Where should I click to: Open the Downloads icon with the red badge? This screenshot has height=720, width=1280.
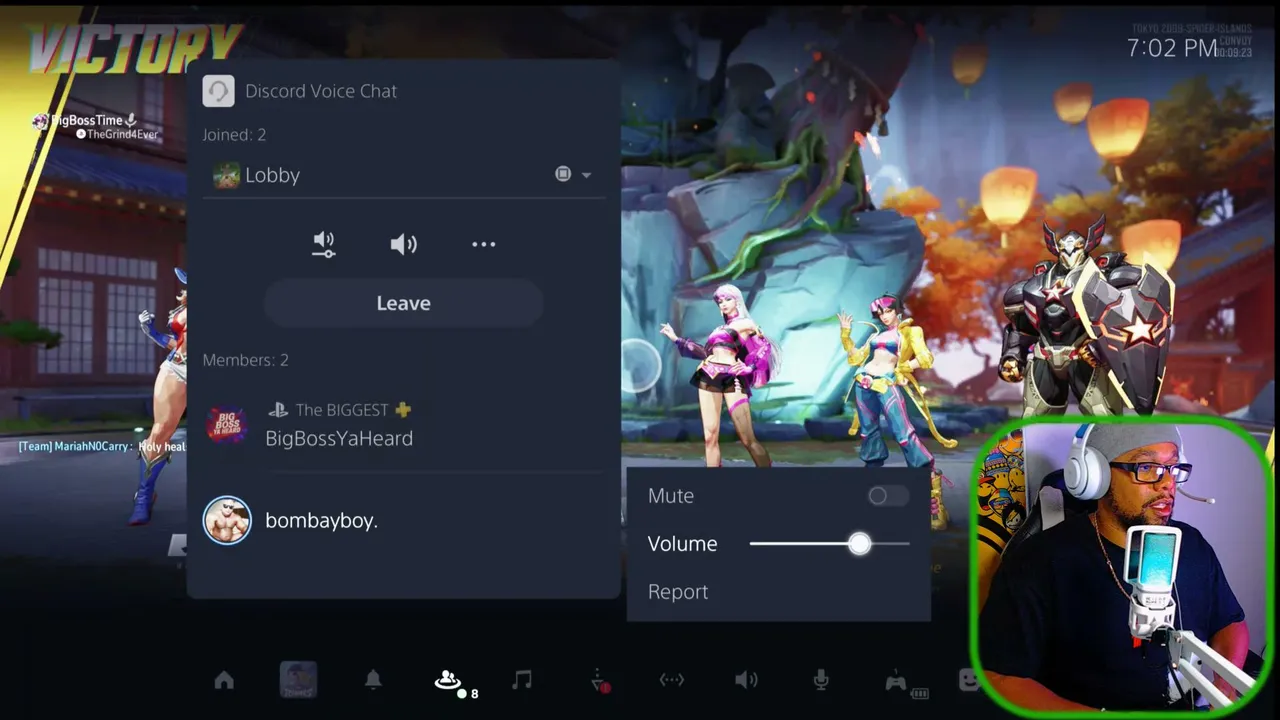(x=597, y=680)
